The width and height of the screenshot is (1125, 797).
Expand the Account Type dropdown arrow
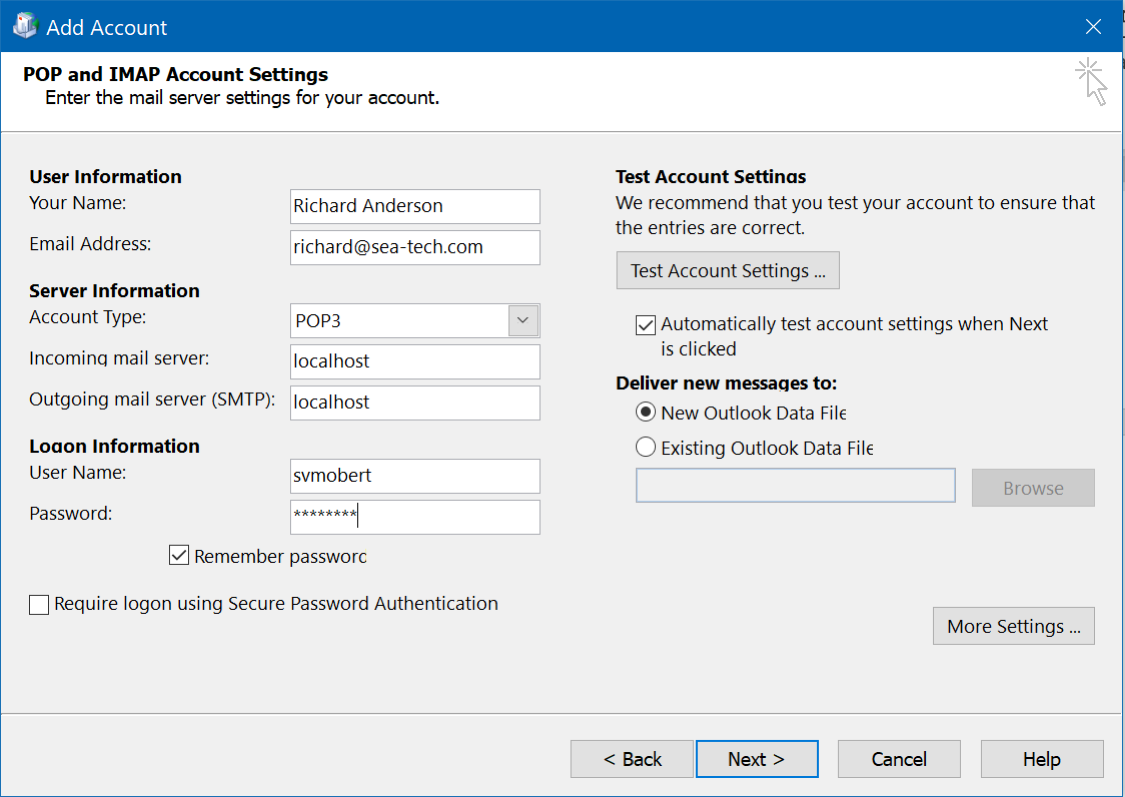523,321
